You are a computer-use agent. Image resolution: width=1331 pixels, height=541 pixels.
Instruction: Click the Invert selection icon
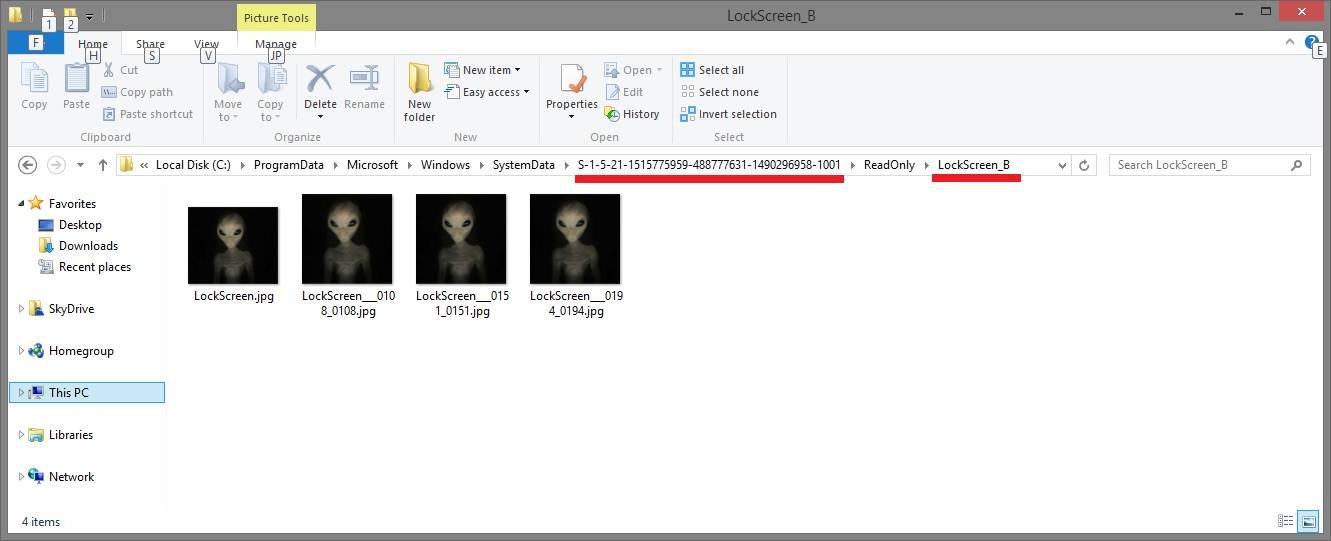click(688, 114)
